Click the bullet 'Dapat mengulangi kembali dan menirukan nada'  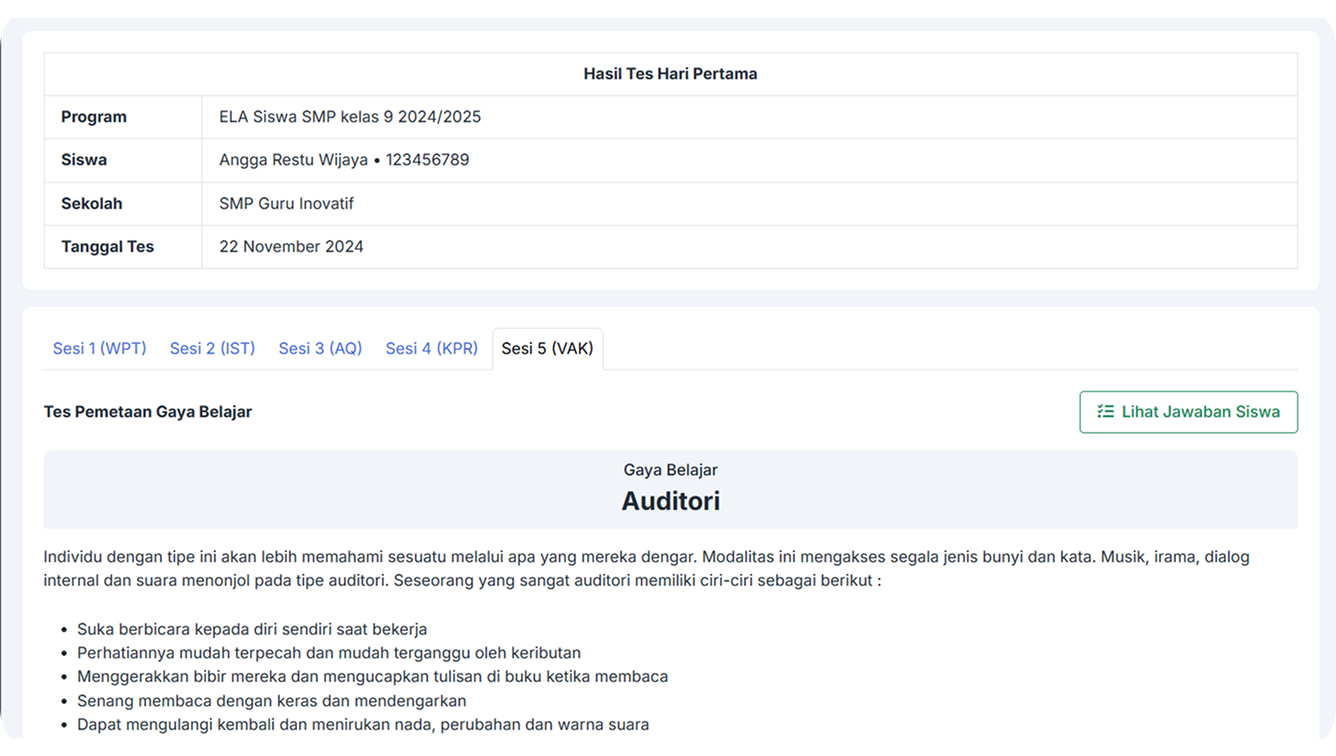click(x=363, y=725)
